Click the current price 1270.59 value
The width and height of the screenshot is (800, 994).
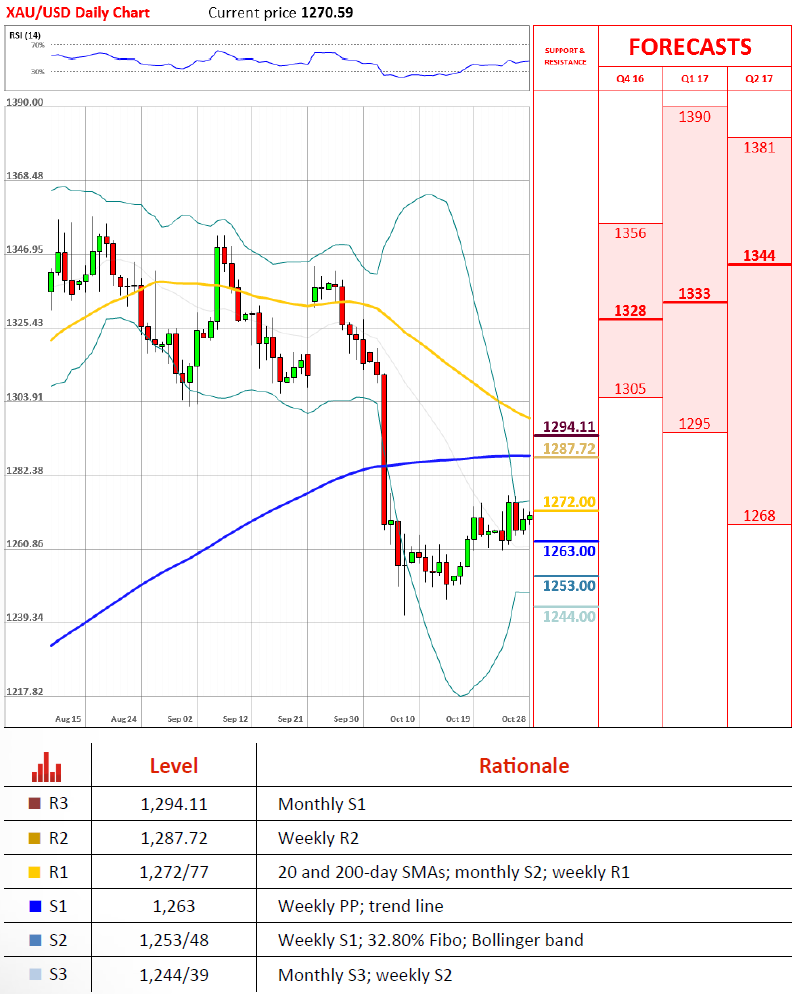pyautogui.click(x=327, y=13)
